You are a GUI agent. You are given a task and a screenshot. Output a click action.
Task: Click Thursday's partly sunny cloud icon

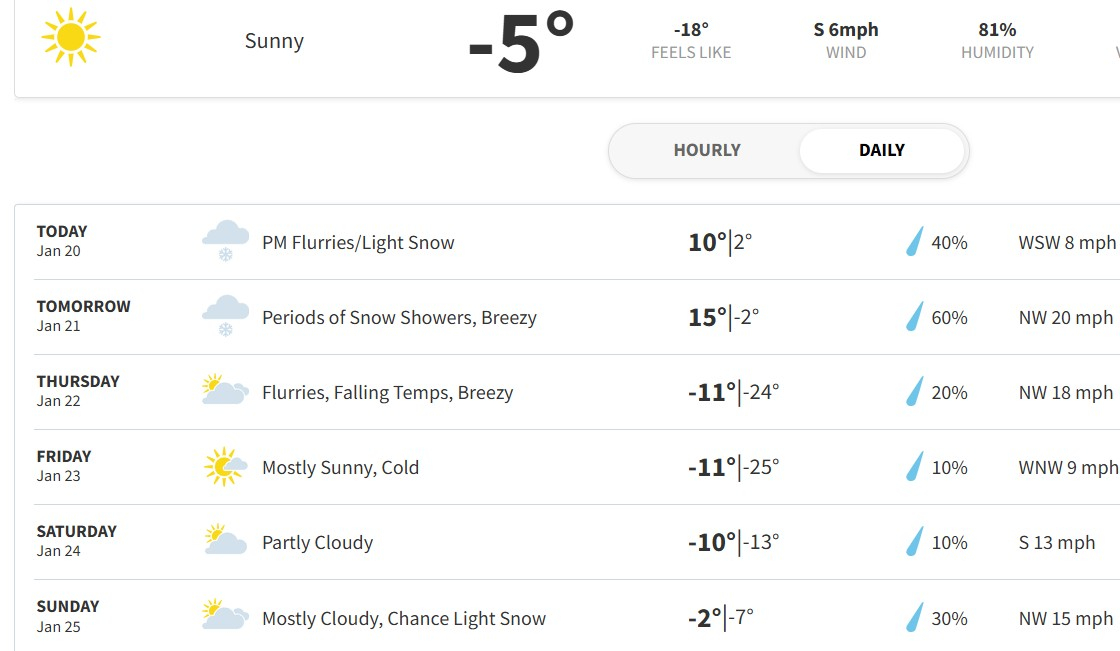click(x=225, y=390)
